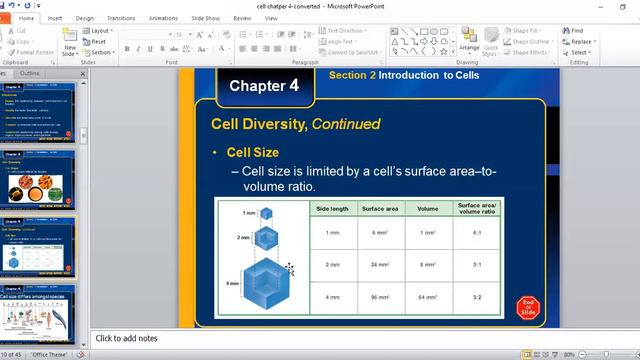The image size is (640, 360).
Task: Expand the shapes gallery More arrow
Action: tap(453, 52)
